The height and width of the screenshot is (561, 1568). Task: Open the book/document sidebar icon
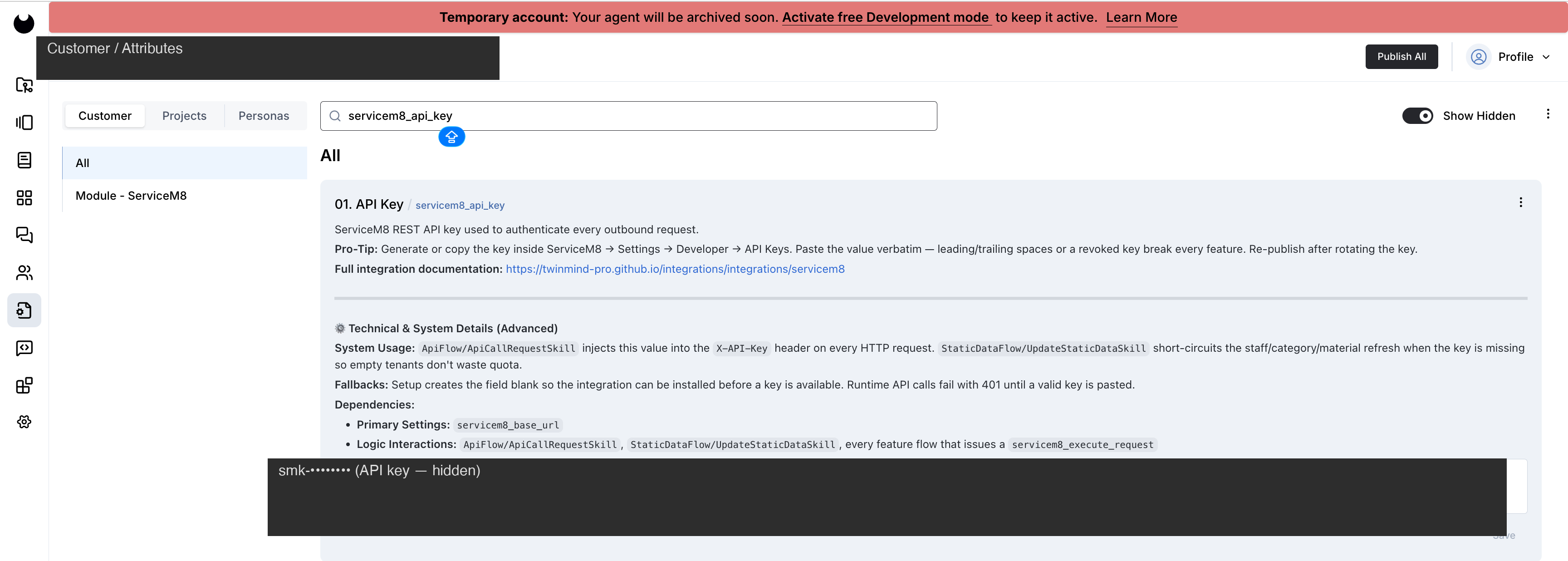pyautogui.click(x=24, y=160)
